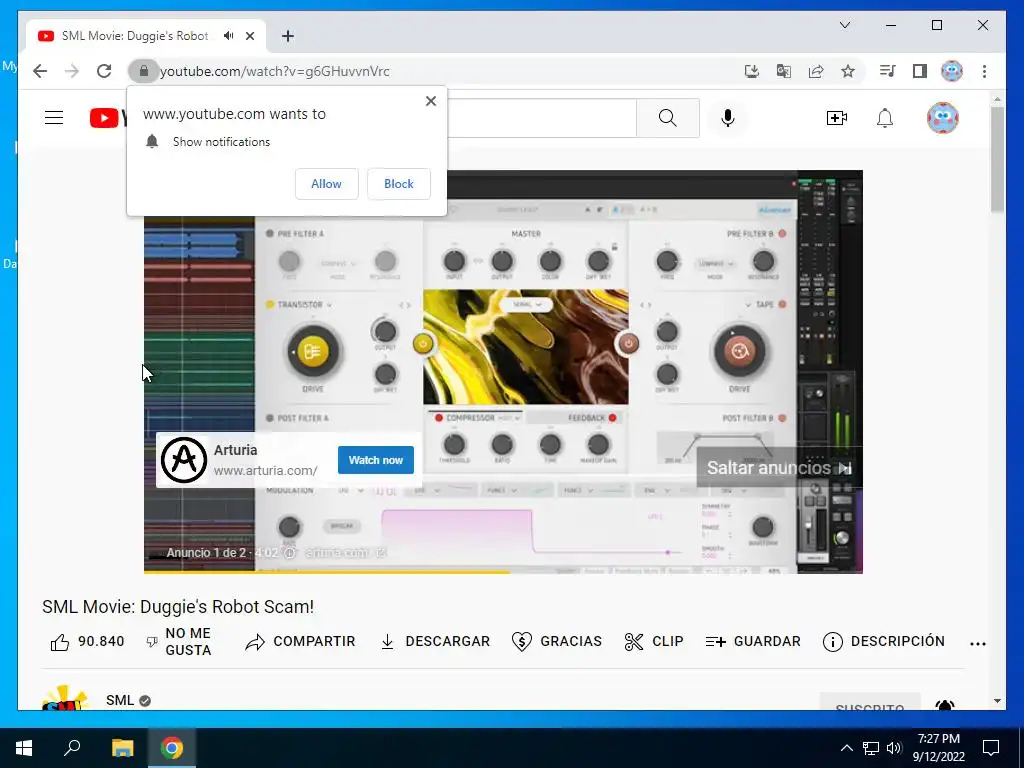The width and height of the screenshot is (1024, 768).
Task: Open the YouTube account avatar menu
Action: click(942, 118)
